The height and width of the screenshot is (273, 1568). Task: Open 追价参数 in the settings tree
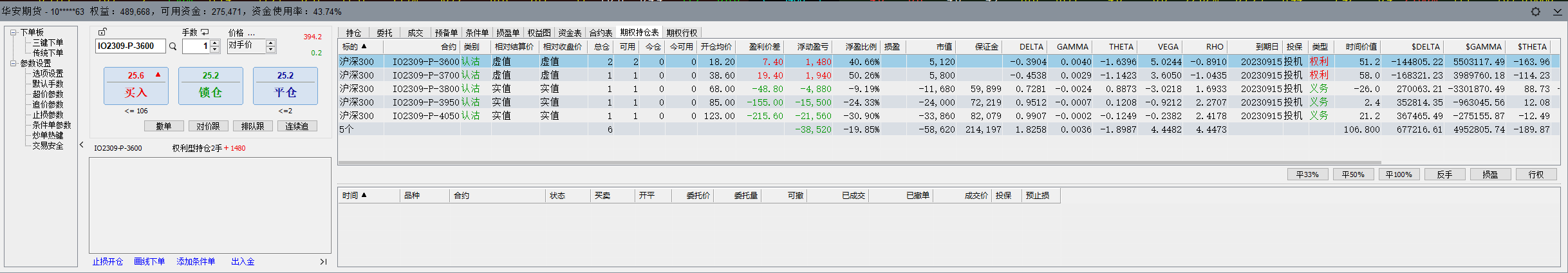pos(48,104)
